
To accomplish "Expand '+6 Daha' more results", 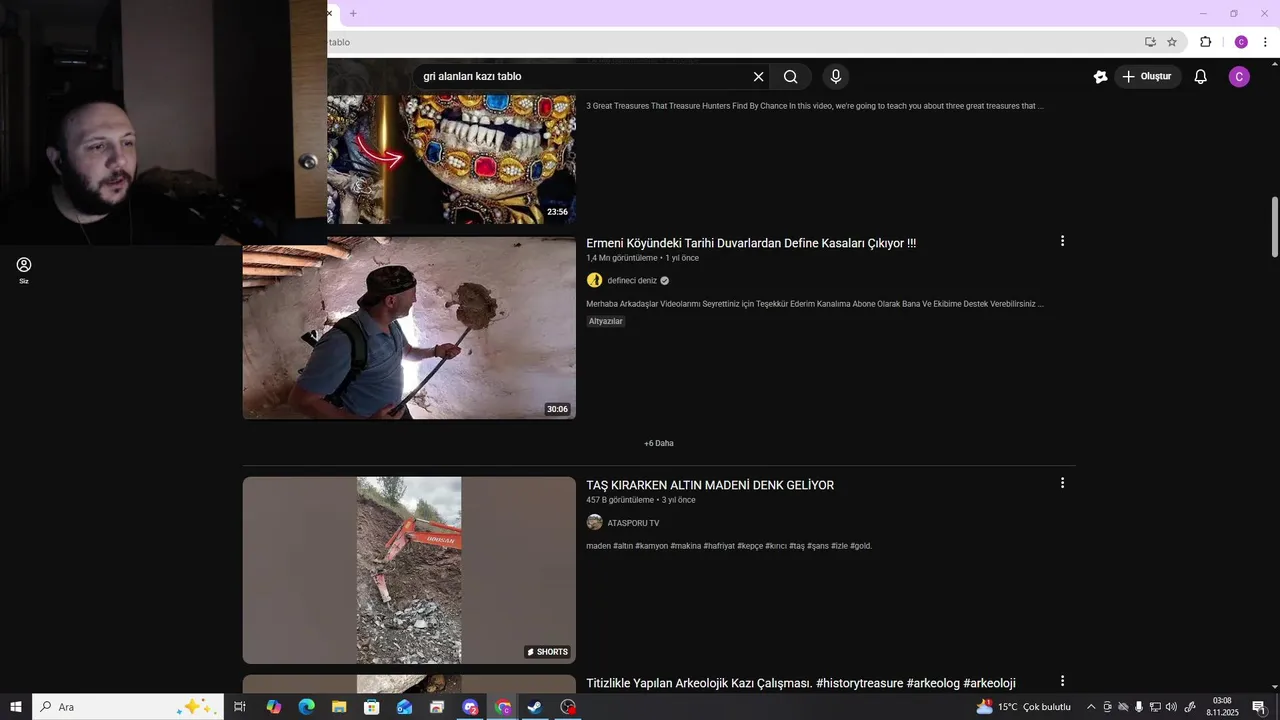I will pyautogui.click(x=659, y=443).
